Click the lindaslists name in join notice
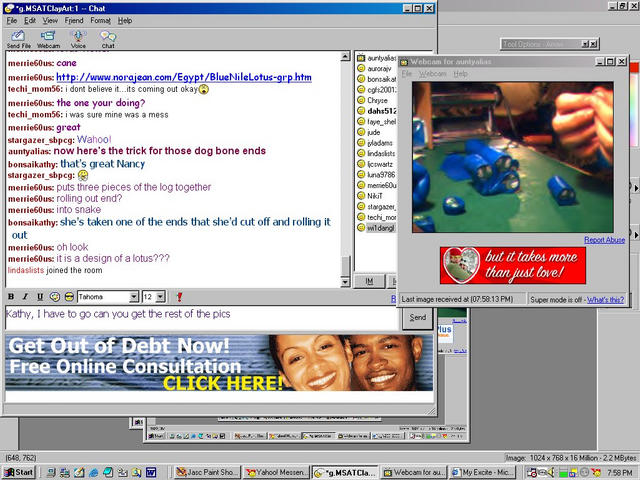The height and width of the screenshot is (480, 640). [x=26, y=270]
